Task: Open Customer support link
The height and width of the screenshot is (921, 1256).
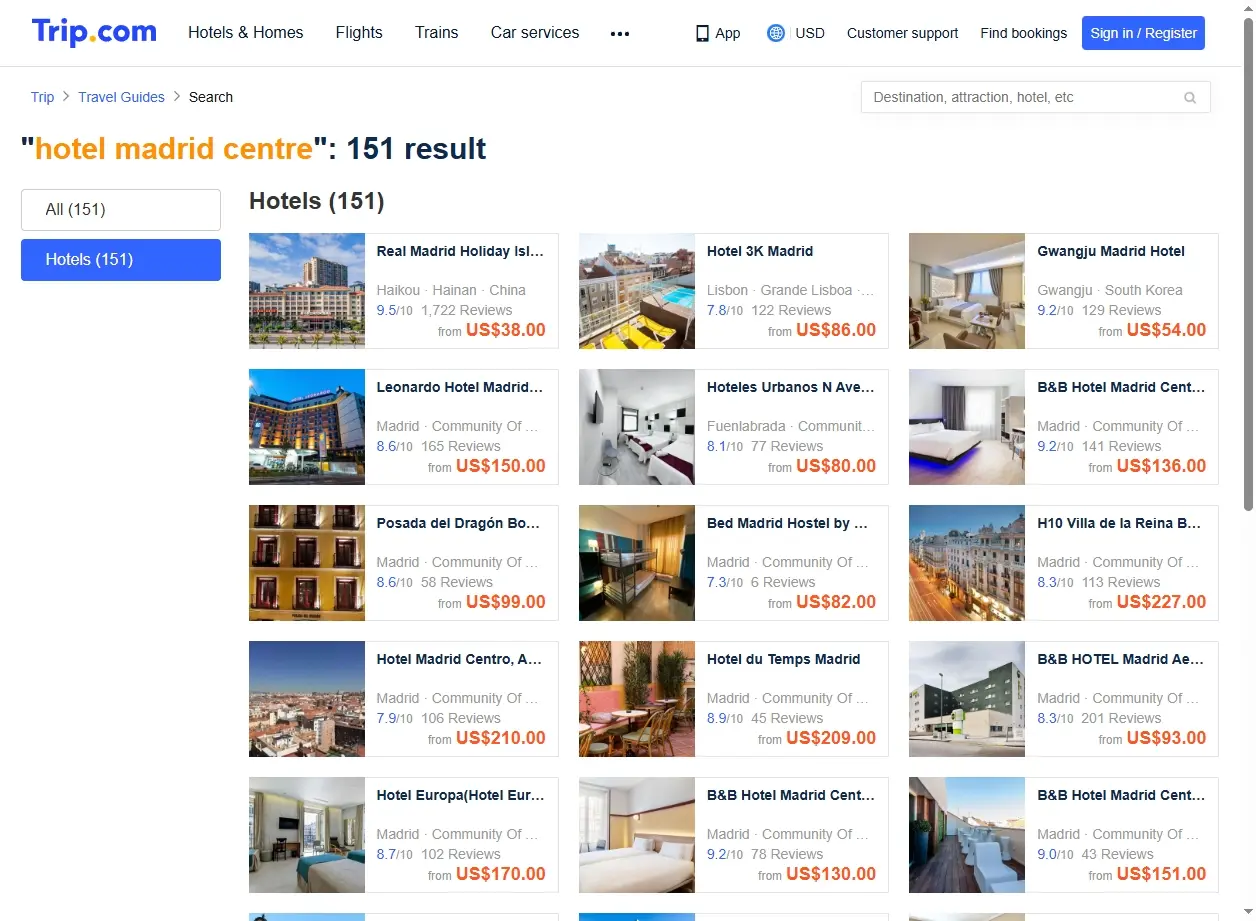Action: point(902,33)
